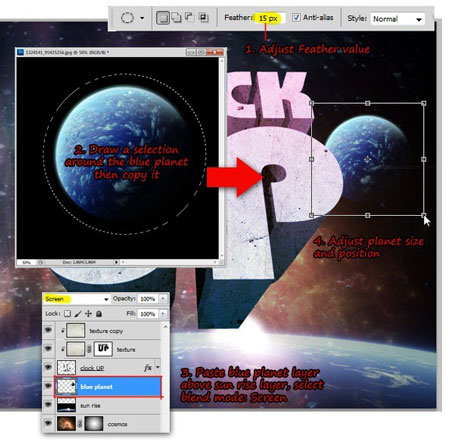This screenshot has width=450, height=446.
Task: Choose the Subtract from selection mode
Action: (189, 17)
